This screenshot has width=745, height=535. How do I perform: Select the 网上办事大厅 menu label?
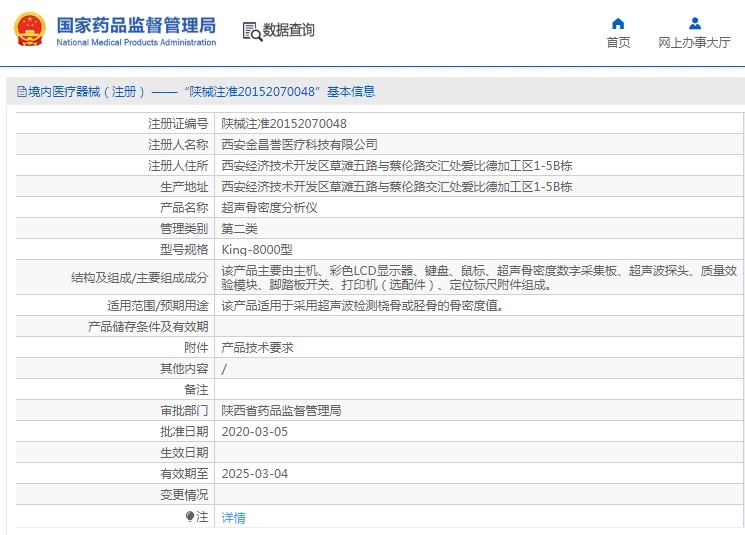tap(694, 43)
